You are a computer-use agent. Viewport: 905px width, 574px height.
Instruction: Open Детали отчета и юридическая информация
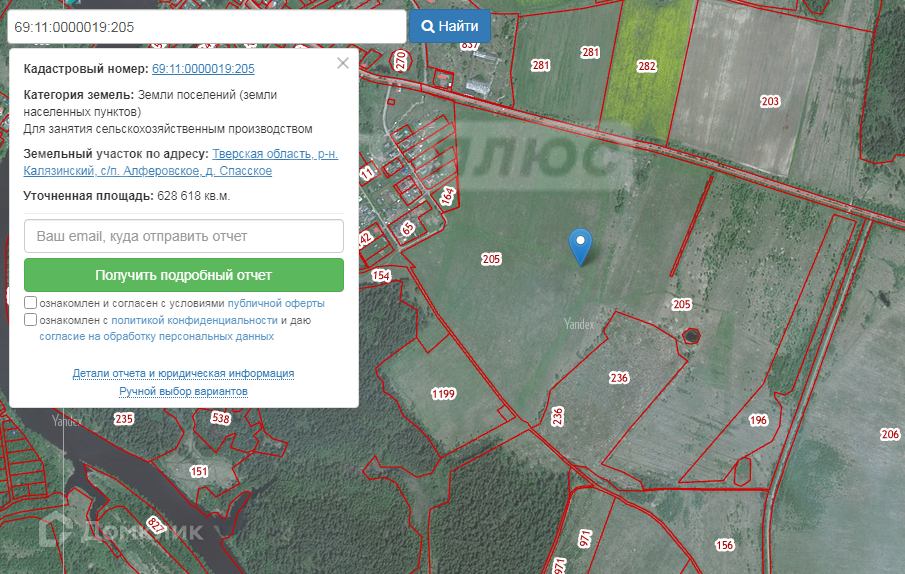click(183, 373)
